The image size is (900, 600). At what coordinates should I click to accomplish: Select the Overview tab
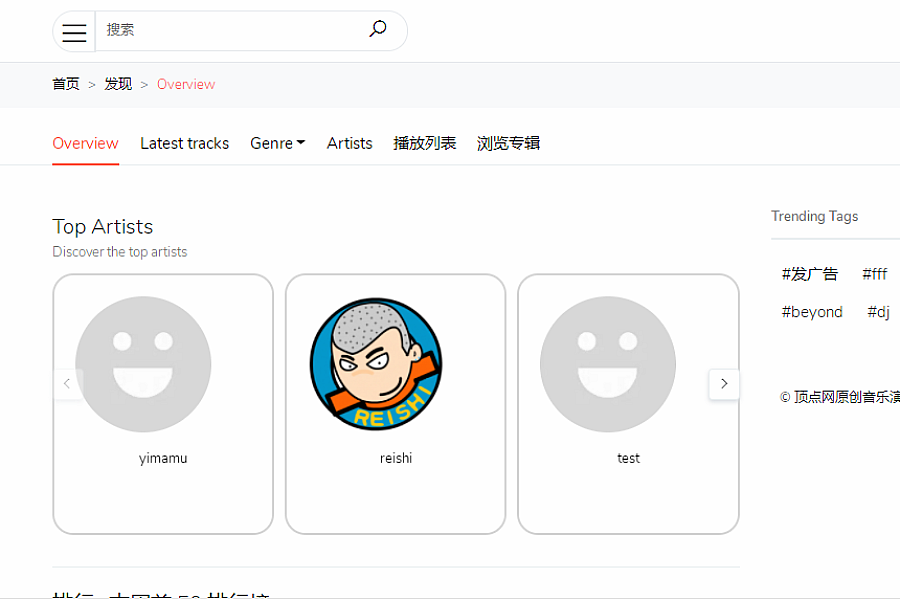(86, 143)
